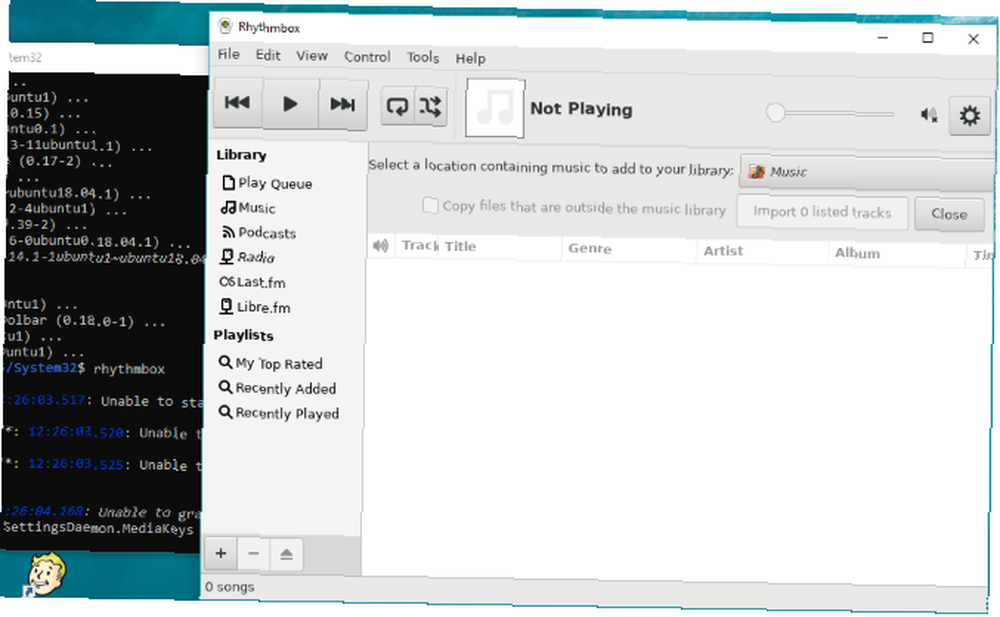
Task: Click the Library section heading
Action: tap(241, 155)
